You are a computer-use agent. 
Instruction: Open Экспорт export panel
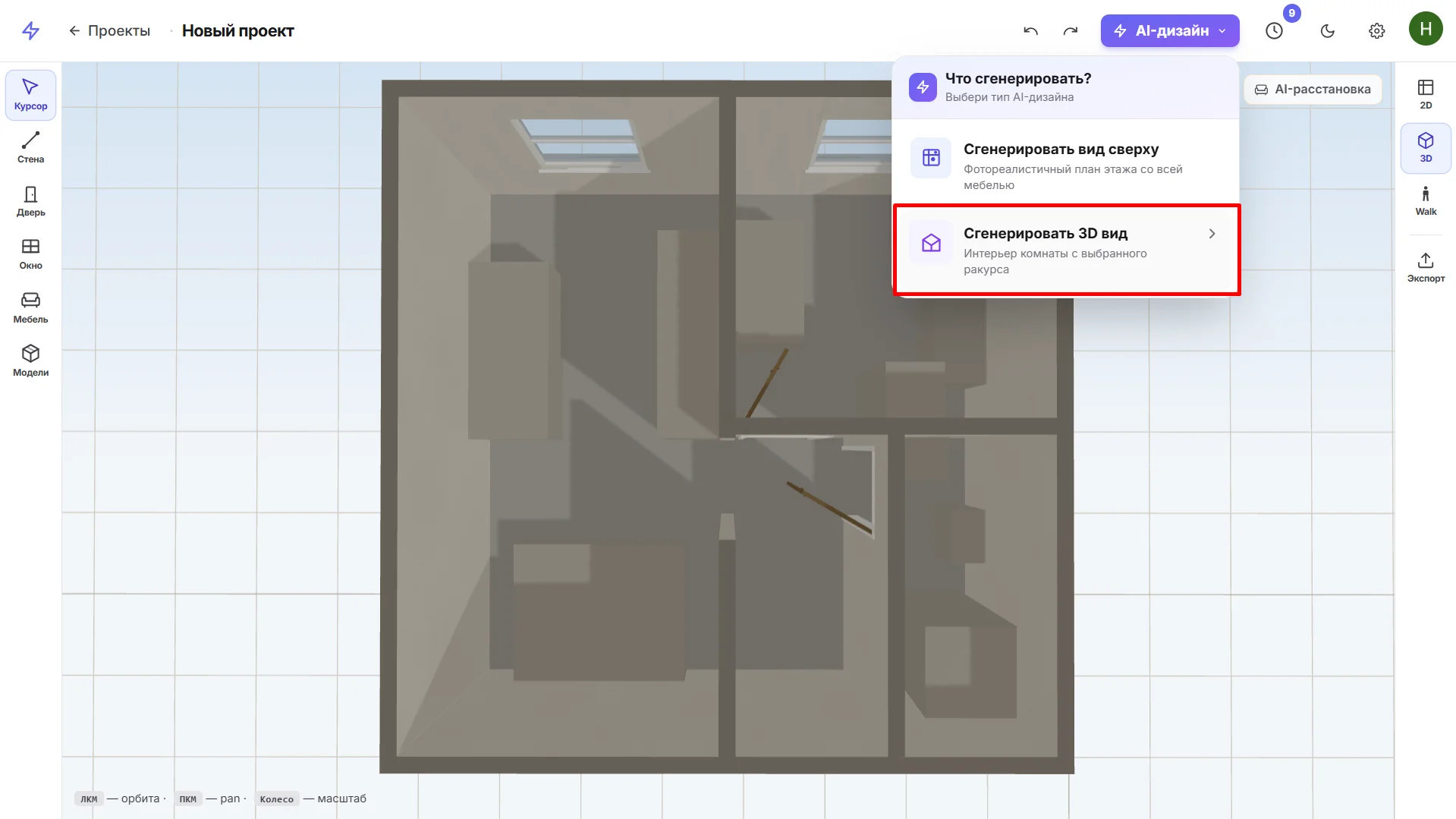pyautogui.click(x=1426, y=268)
